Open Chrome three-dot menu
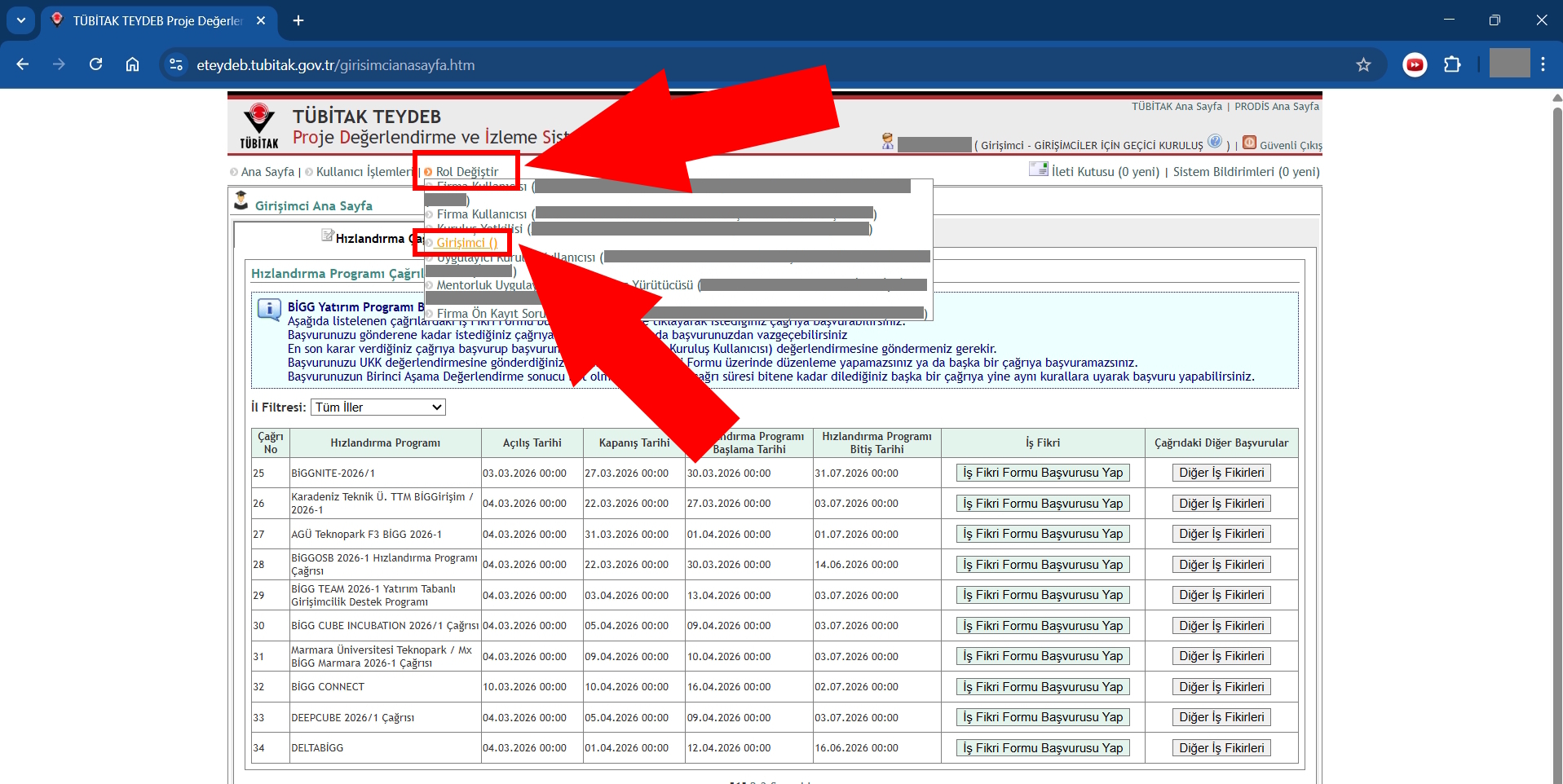 (x=1543, y=65)
